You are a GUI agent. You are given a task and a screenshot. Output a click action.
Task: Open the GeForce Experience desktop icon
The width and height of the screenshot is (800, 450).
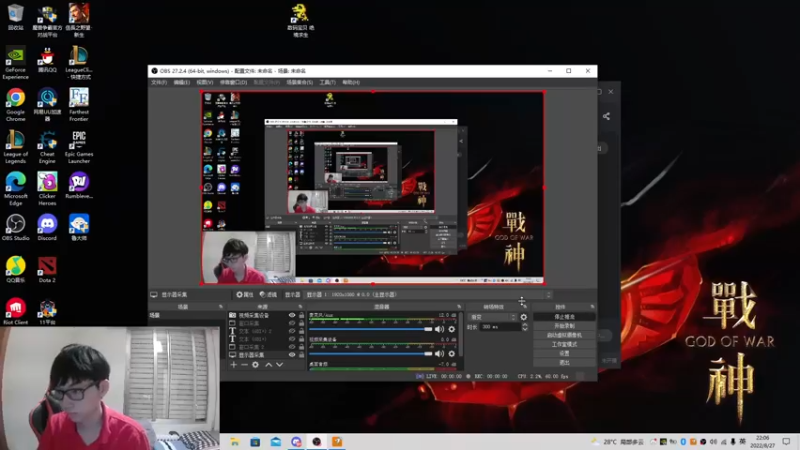pyautogui.click(x=15, y=63)
